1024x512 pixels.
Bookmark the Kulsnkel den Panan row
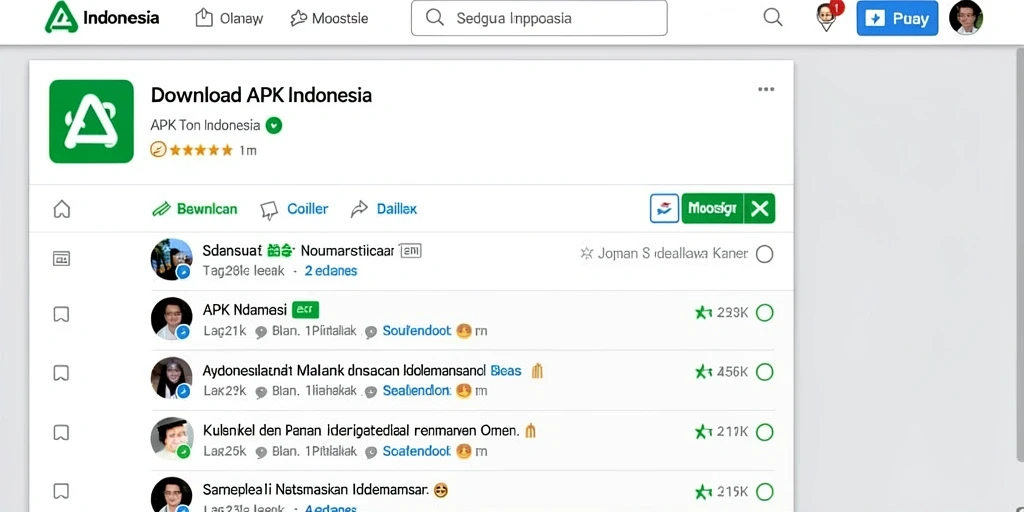pos(61,432)
